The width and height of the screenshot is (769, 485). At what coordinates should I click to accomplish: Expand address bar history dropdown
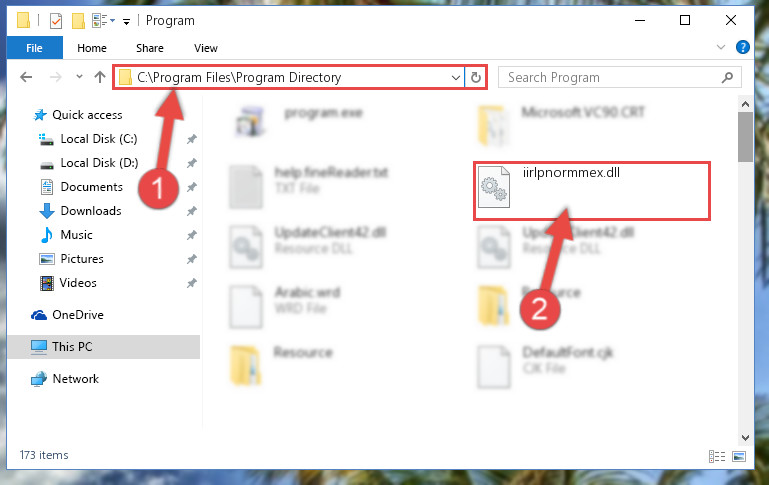[456, 77]
